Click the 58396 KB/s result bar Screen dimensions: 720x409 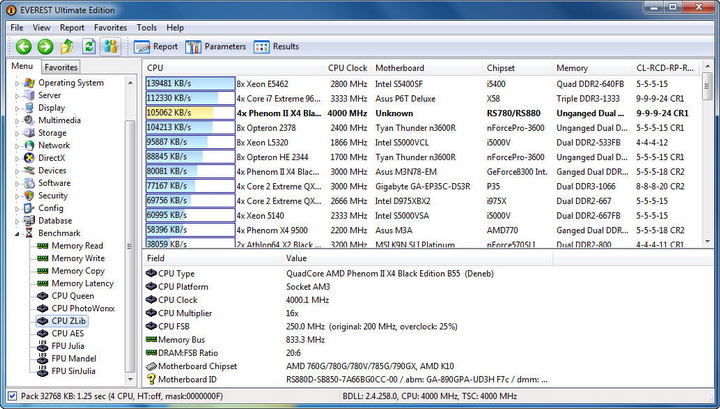pyautogui.click(x=190, y=230)
